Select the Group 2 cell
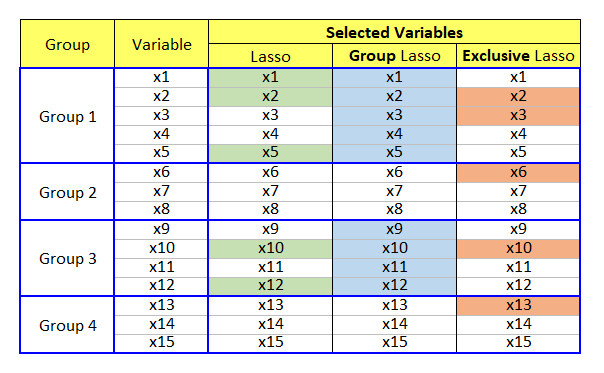 tap(67, 192)
